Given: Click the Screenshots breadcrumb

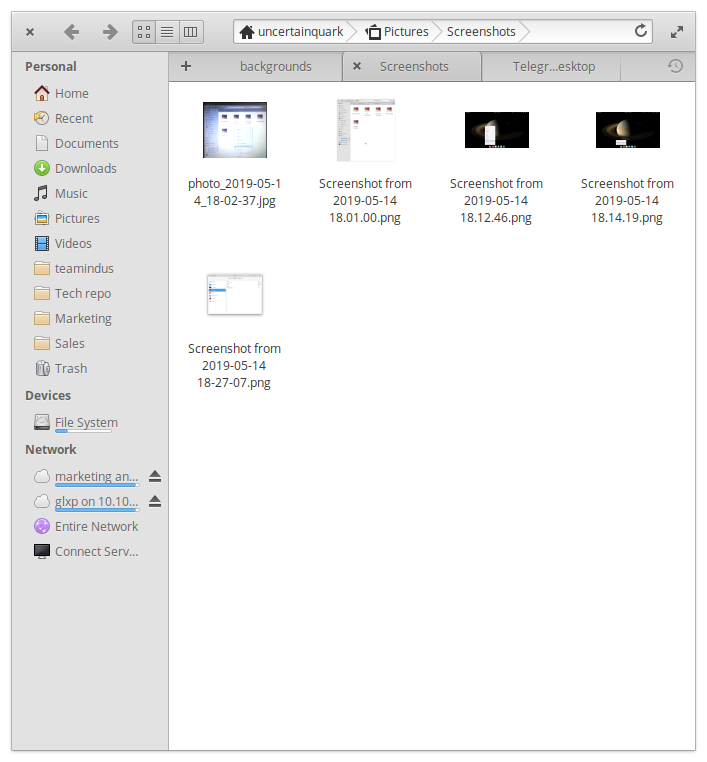Looking at the screenshot, I should (x=481, y=32).
